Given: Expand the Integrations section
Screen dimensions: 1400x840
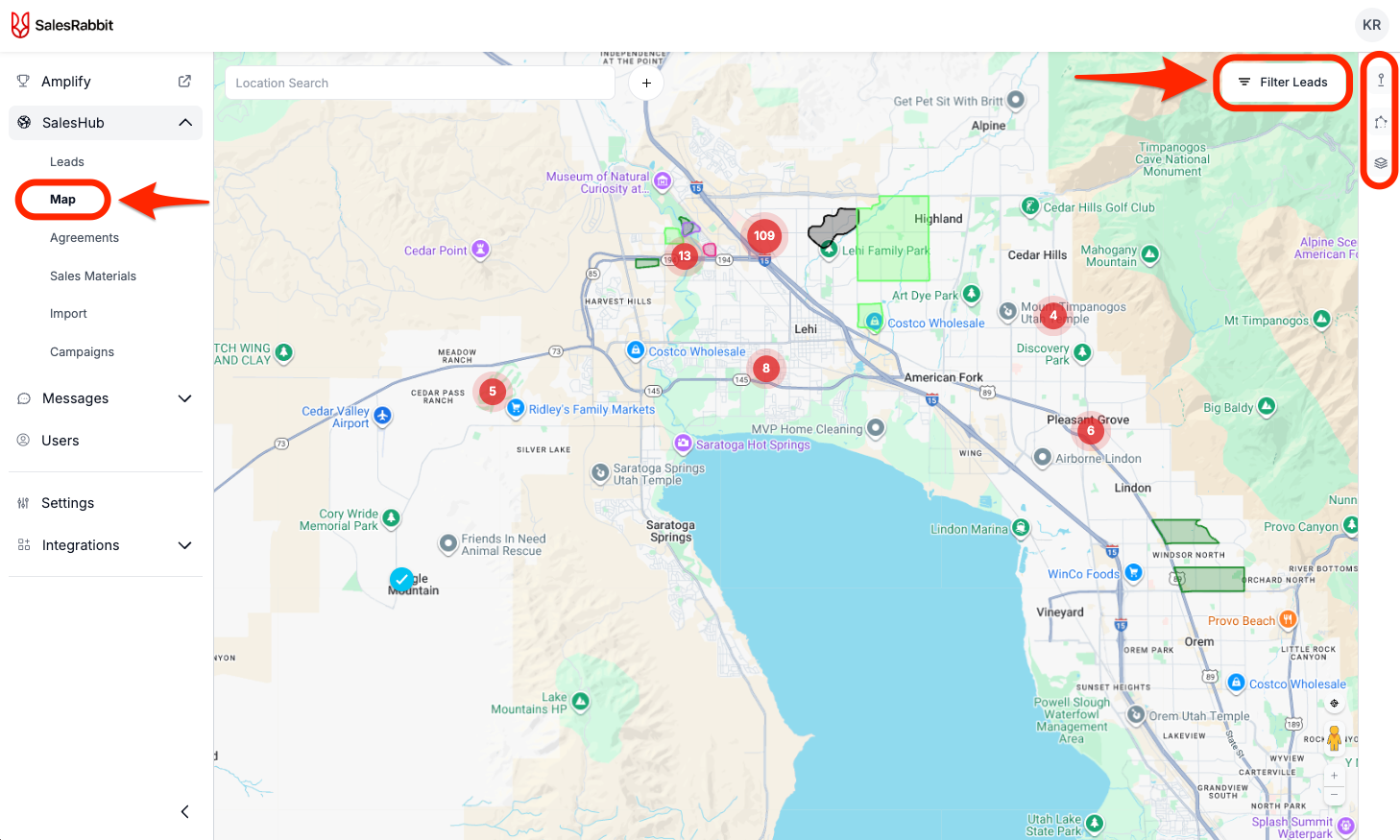Looking at the screenshot, I should coord(185,545).
